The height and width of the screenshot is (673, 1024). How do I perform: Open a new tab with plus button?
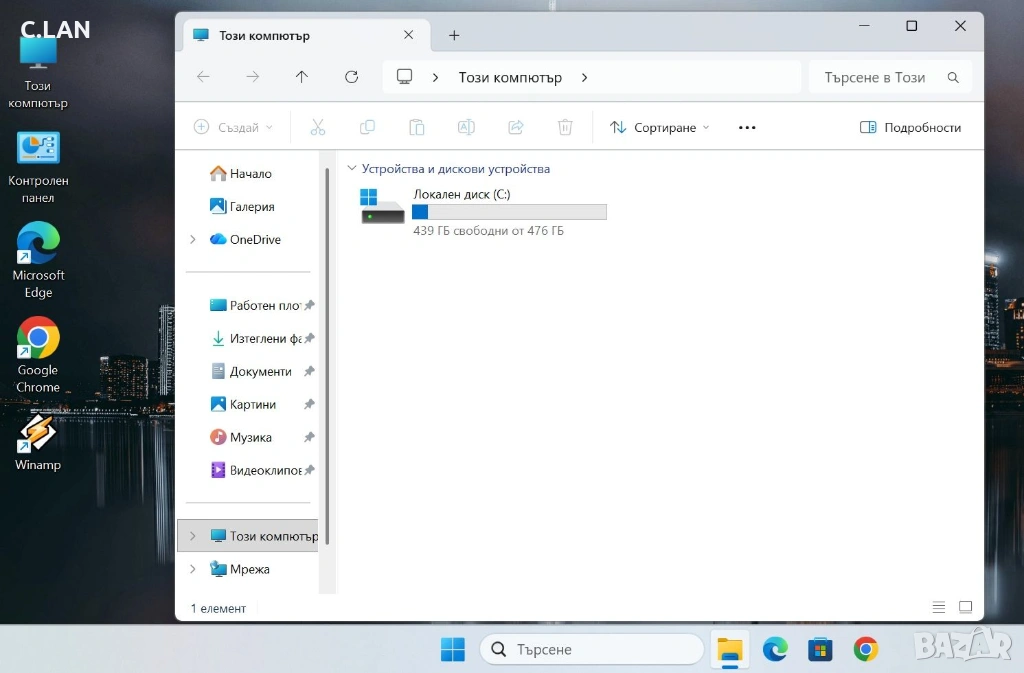(x=454, y=35)
